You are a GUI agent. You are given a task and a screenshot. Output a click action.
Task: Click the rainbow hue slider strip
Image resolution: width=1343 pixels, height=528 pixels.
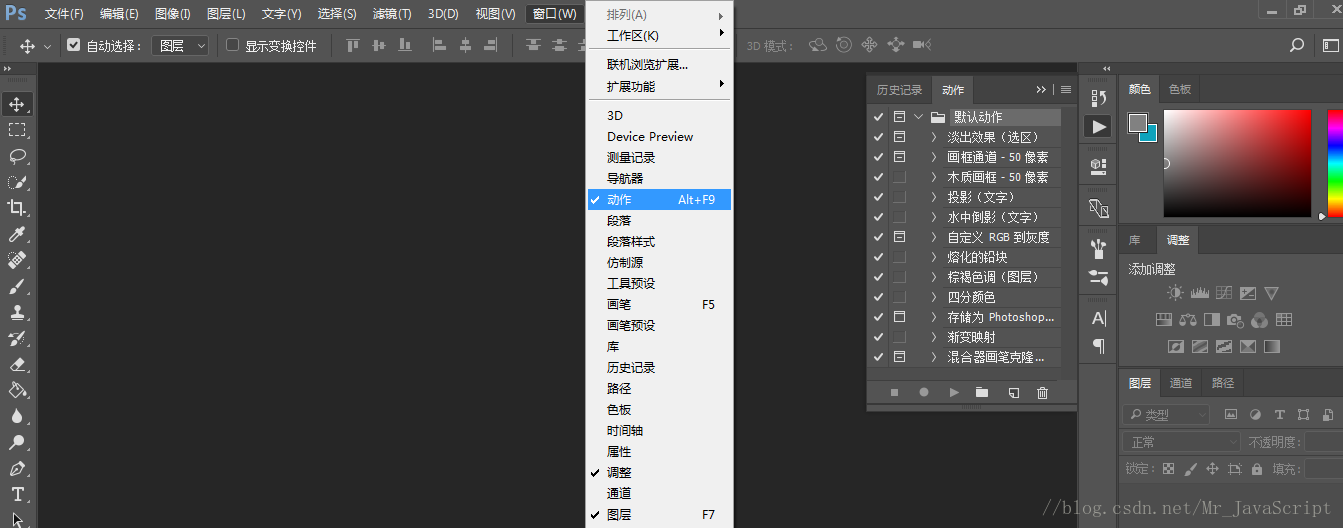(1335, 162)
